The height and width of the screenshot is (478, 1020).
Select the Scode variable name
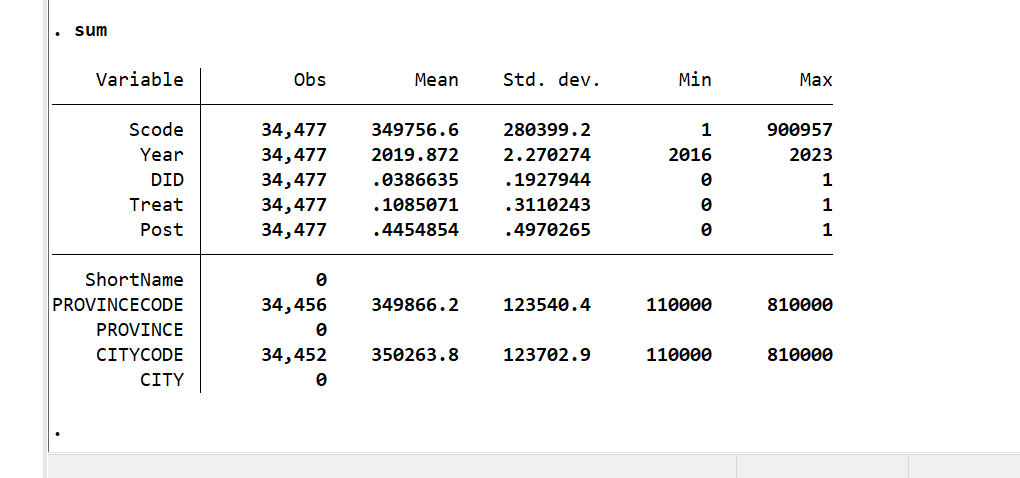pos(156,130)
